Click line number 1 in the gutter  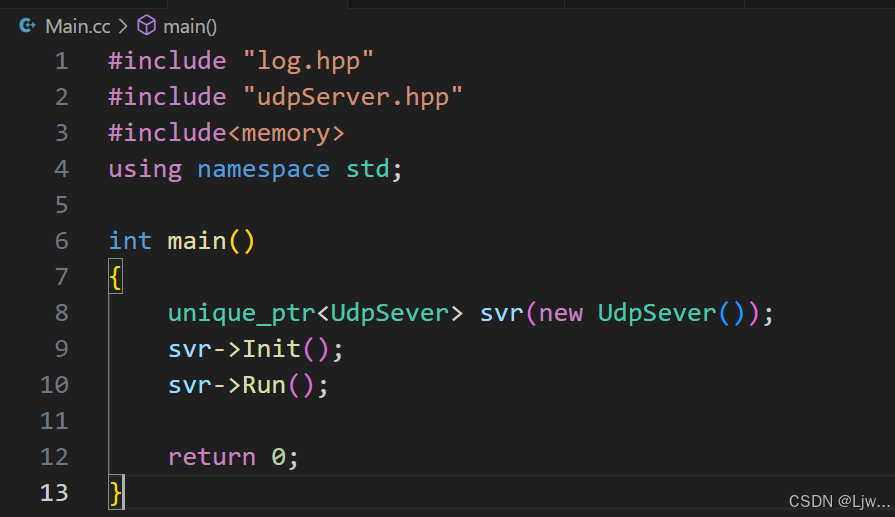(x=61, y=61)
